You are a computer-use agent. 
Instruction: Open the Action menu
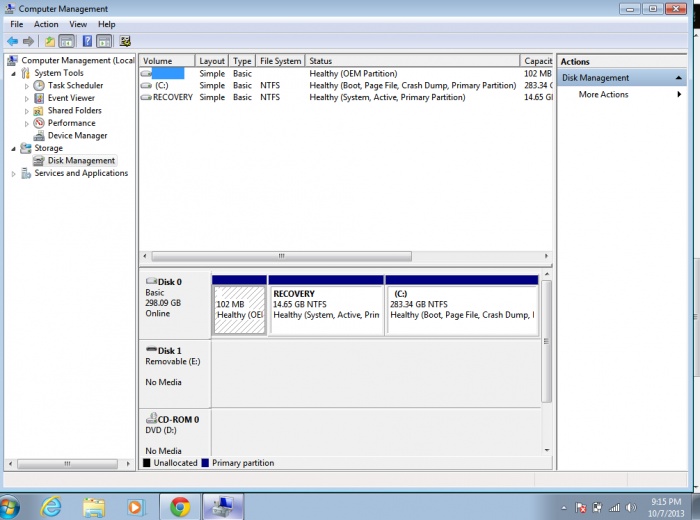pyautogui.click(x=46, y=24)
